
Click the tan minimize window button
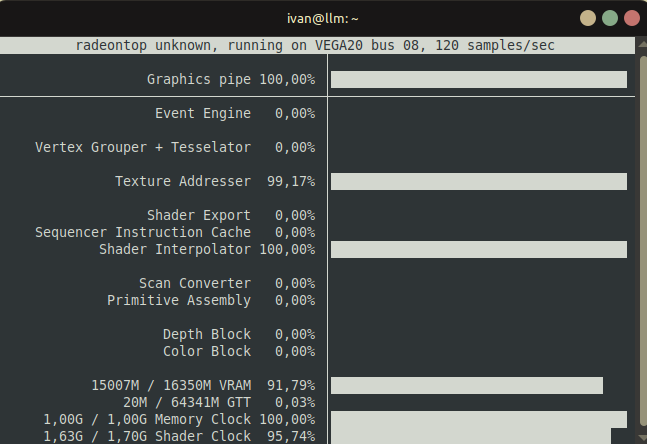(x=588, y=18)
